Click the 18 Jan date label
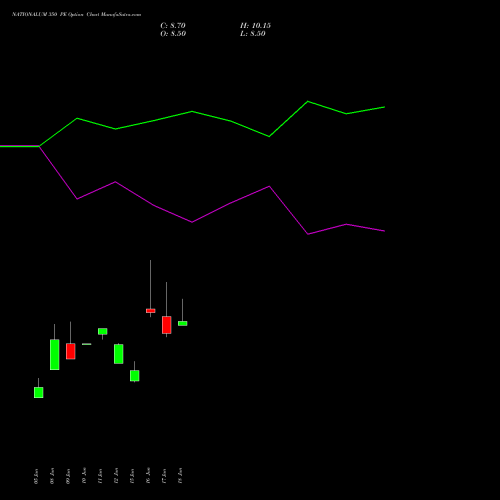 (x=180, y=476)
